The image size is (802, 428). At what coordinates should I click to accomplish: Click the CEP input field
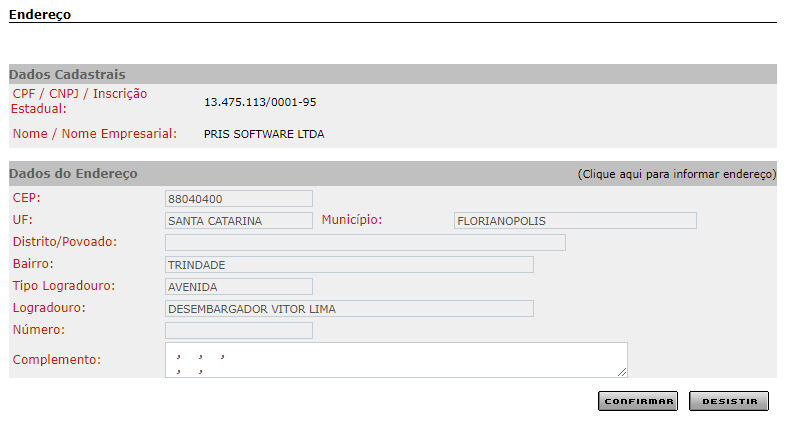tap(238, 199)
